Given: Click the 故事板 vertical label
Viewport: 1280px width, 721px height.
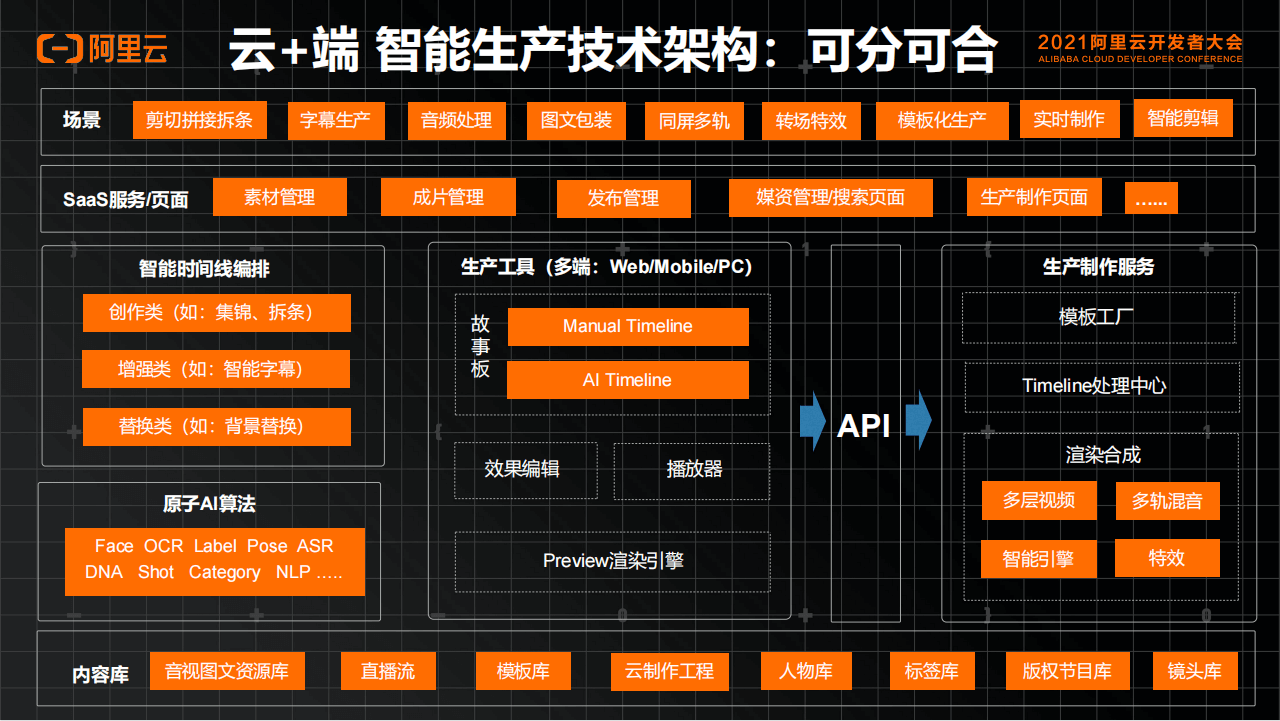Looking at the screenshot, I should click(481, 347).
